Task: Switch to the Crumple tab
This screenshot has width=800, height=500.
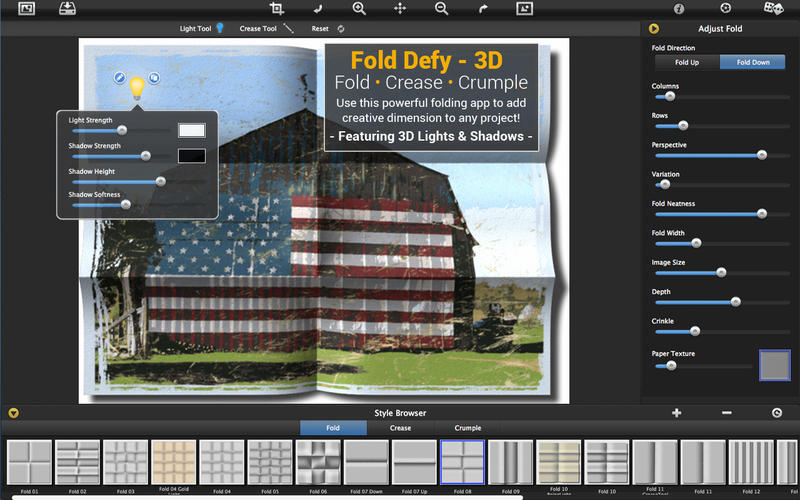Action: point(468,428)
